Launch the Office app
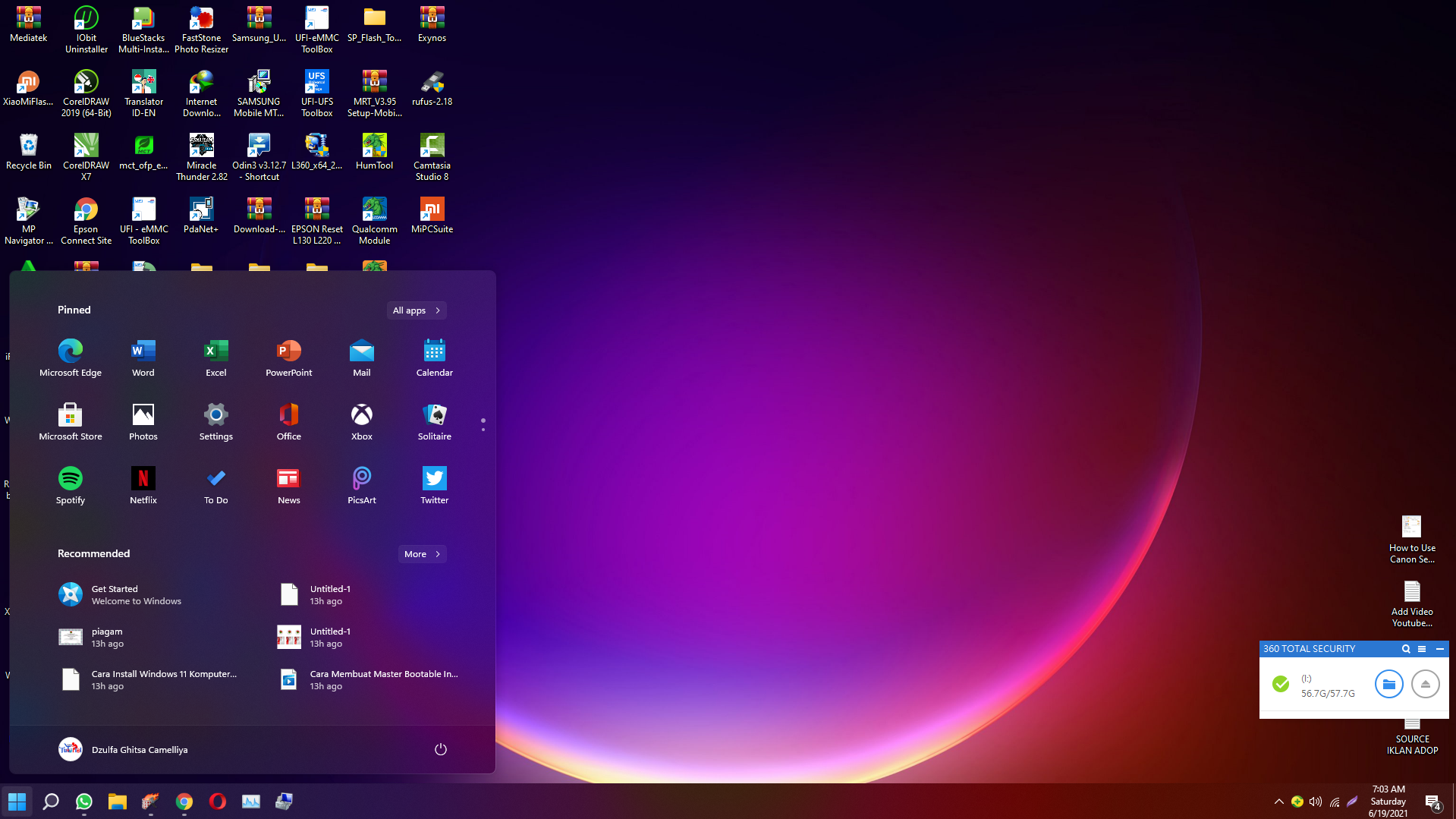 (289, 421)
